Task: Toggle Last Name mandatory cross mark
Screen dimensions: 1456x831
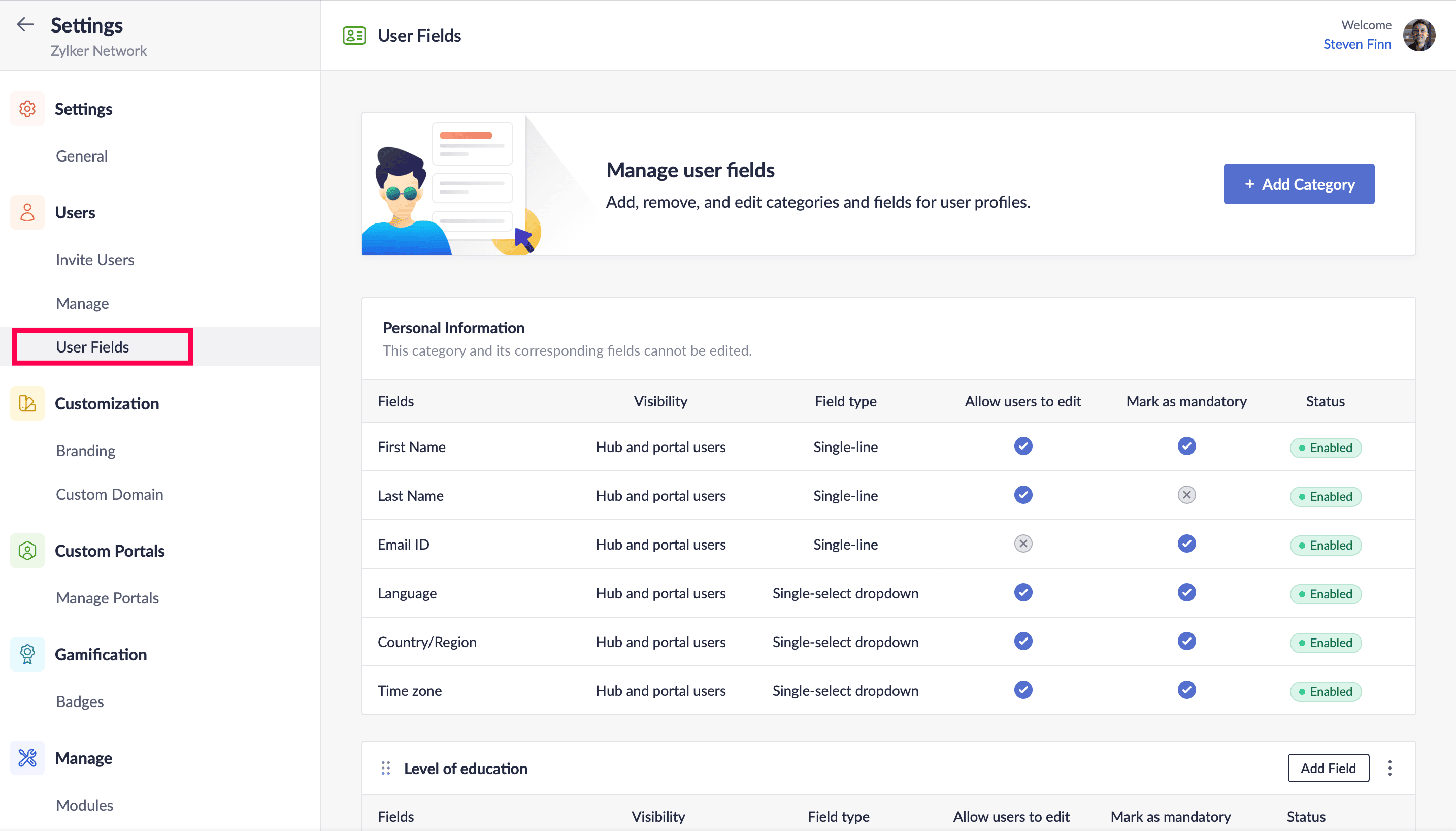Action: click(1186, 495)
